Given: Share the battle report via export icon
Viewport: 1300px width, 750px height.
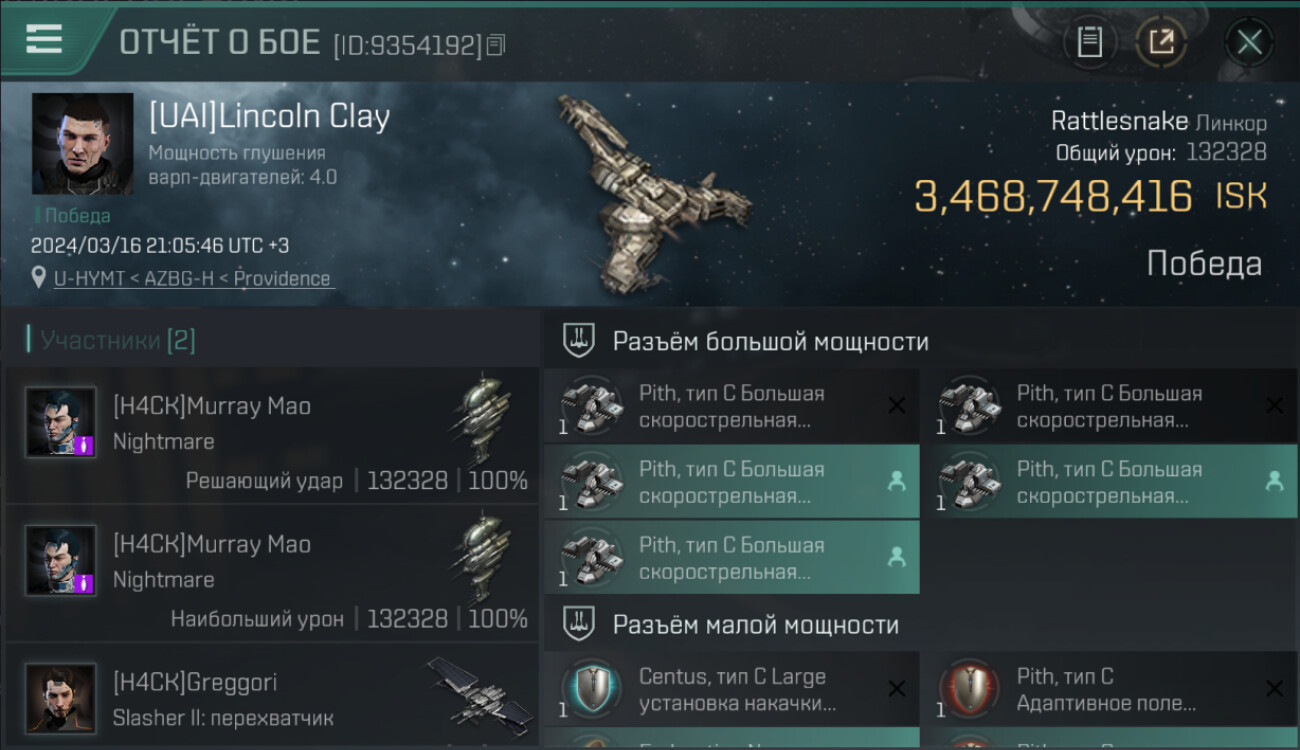Looking at the screenshot, I should [1161, 42].
